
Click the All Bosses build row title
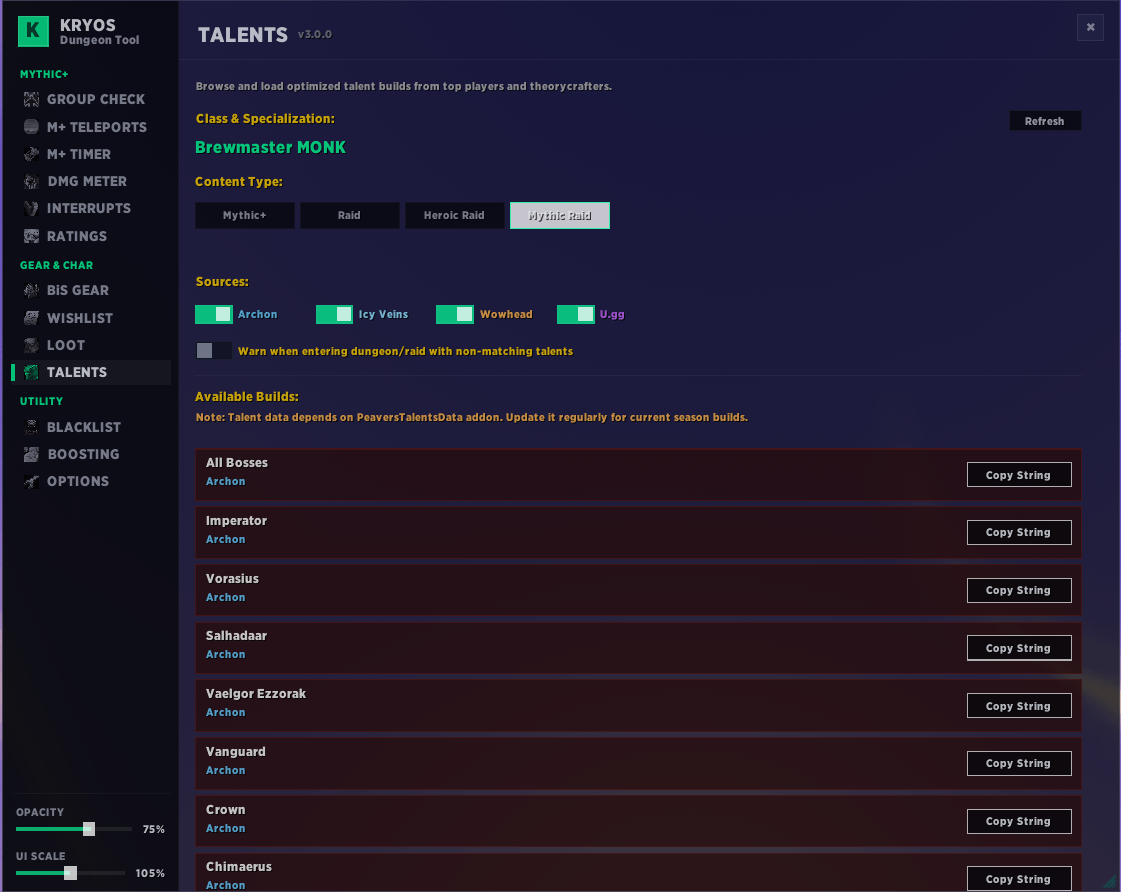[x=237, y=462]
